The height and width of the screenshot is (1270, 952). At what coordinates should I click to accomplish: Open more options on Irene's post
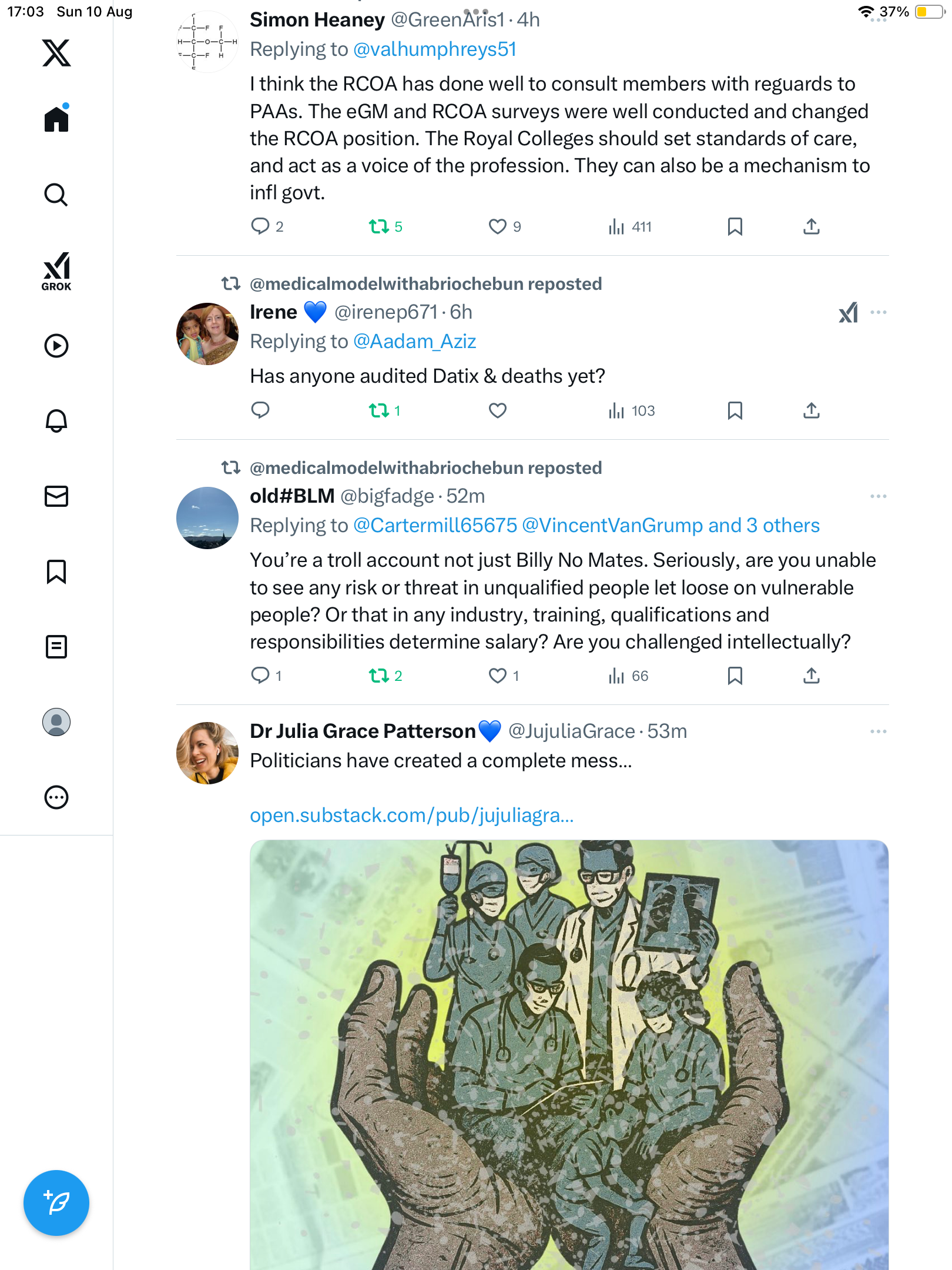point(878,312)
